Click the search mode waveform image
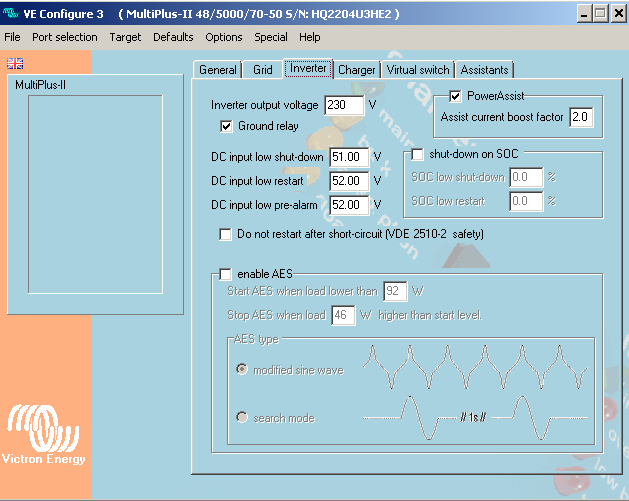The width and height of the screenshot is (629, 501). [x=475, y=418]
